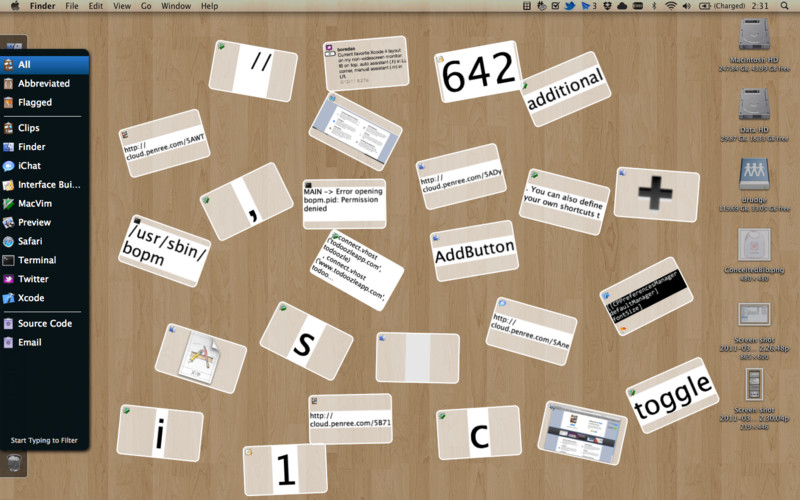Open Spotlight search magnifier in menu bar
The width and height of the screenshot is (800, 500).
click(x=784, y=6)
